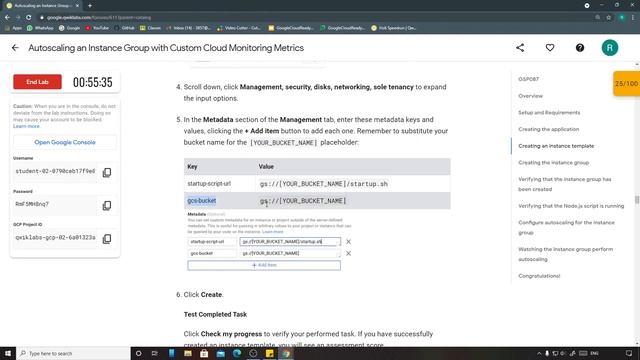The width and height of the screenshot is (640, 360).
Task: Copy the username student-02 value
Action: click(107, 172)
